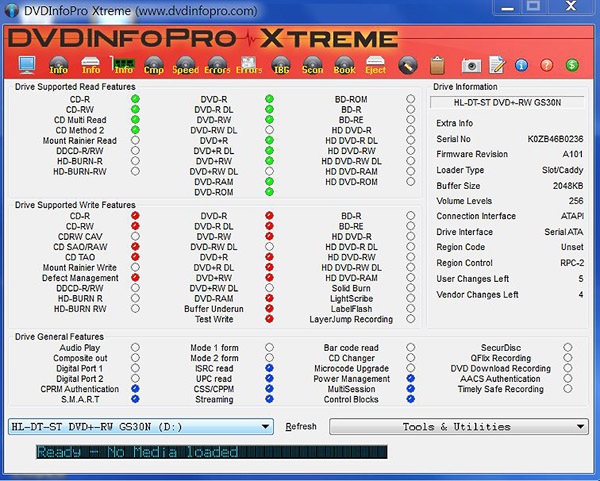
Task: Open the Scan disc tool
Action: [312, 65]
